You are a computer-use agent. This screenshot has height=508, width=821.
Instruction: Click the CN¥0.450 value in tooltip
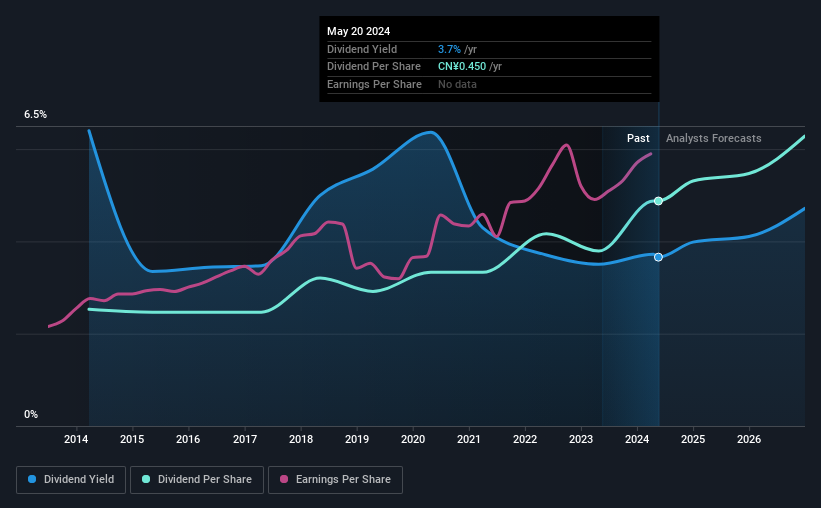(462, 67)
